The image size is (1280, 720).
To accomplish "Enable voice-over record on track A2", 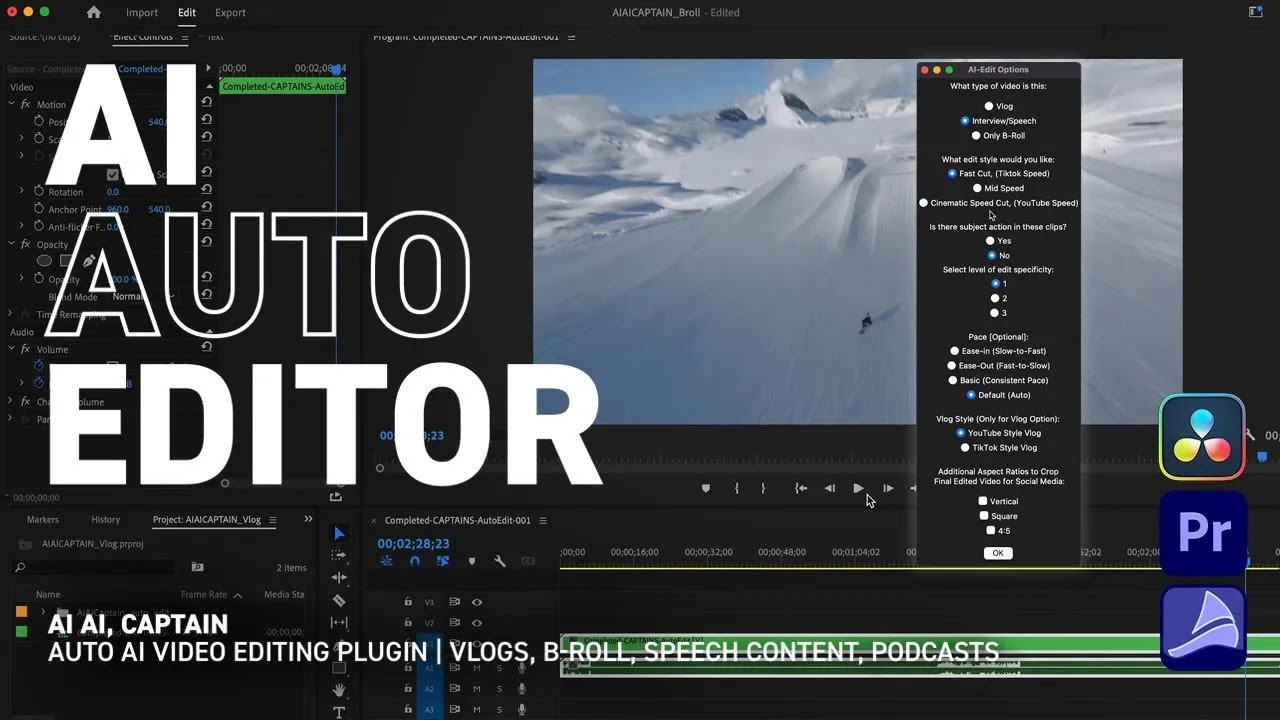I will (521, 688).
